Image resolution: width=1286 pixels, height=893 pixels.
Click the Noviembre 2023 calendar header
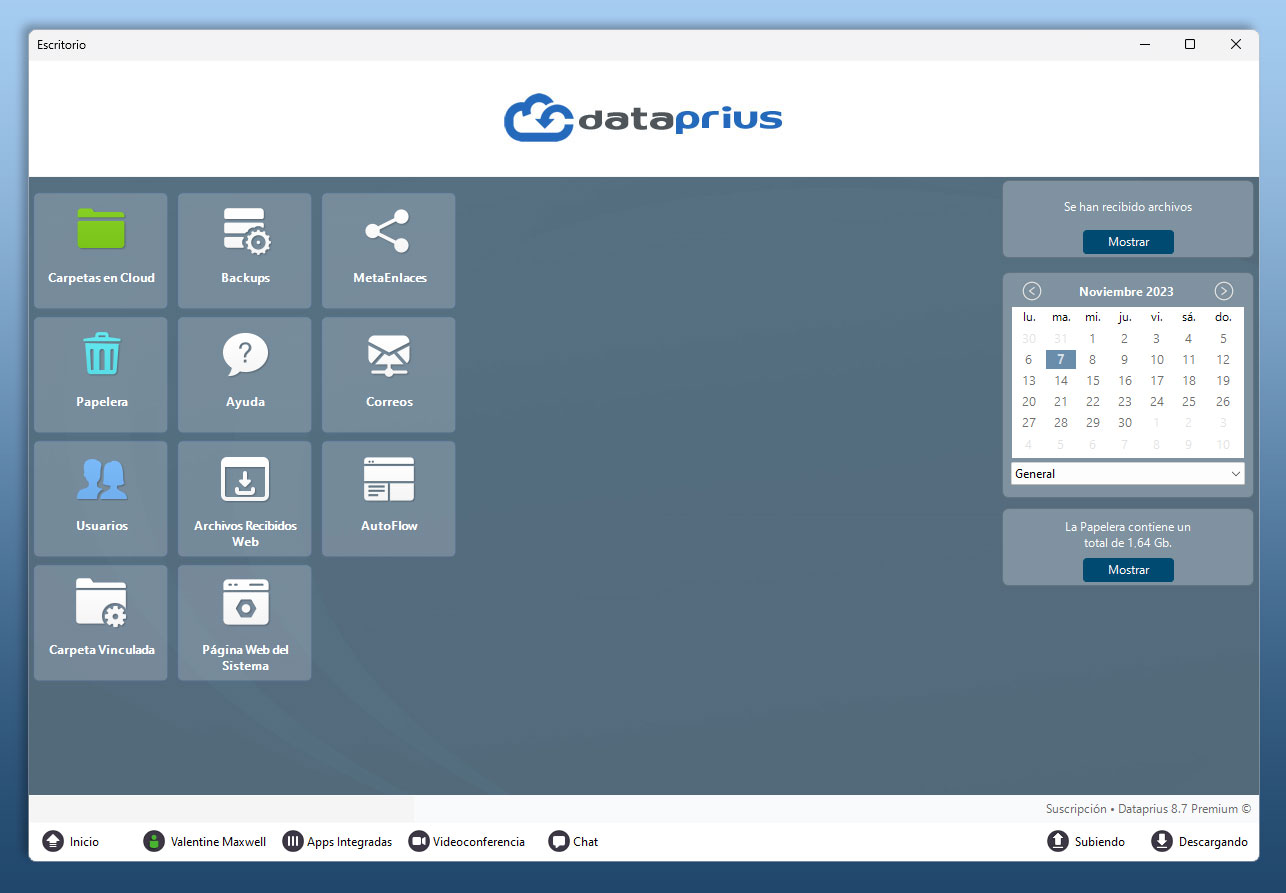tap(1126, 292)
